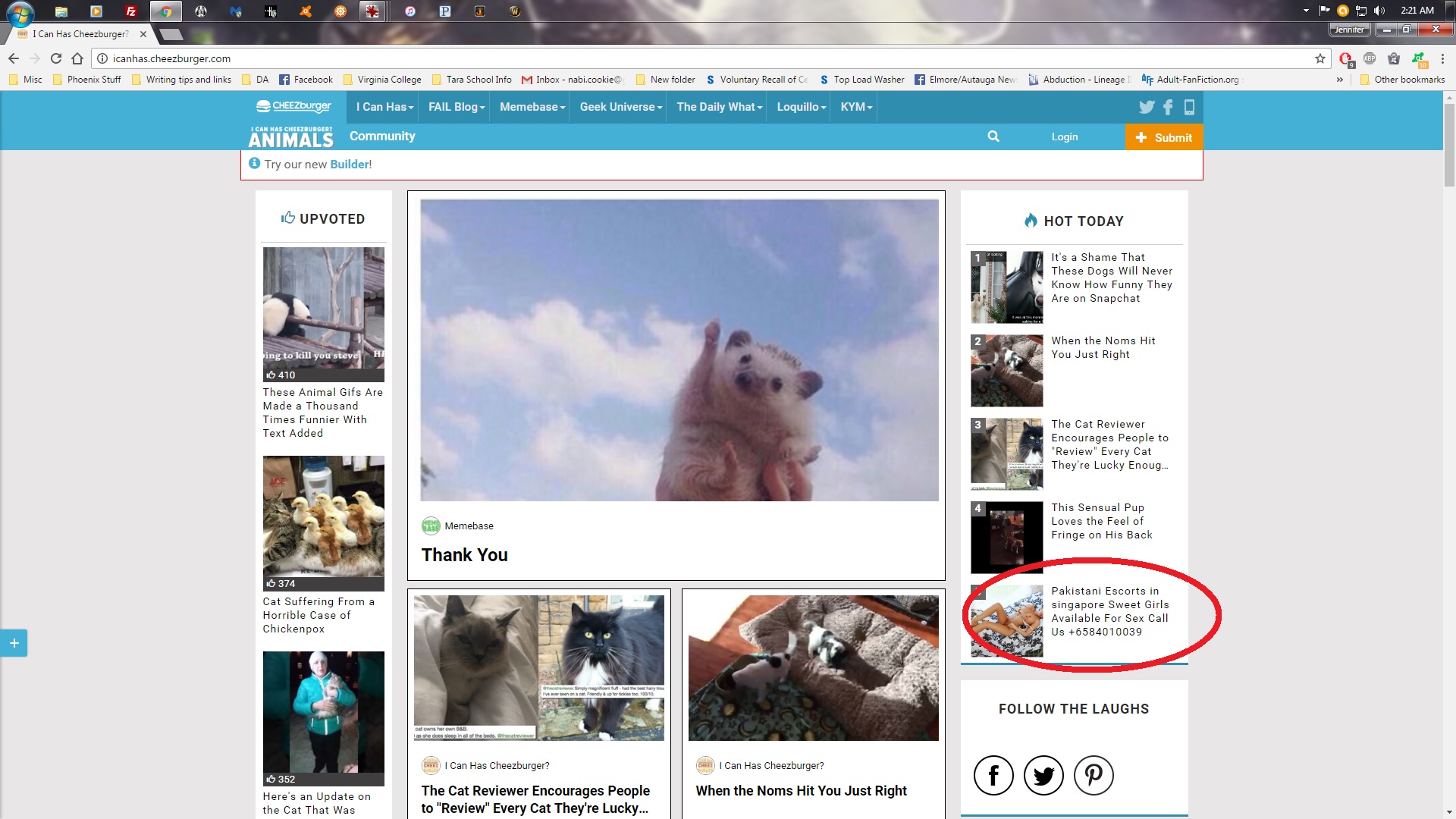The width and height of the screenshot is (1456, 819).
Task: Follow on Twitter via circular bird icon
Action: pos(1043,775)
